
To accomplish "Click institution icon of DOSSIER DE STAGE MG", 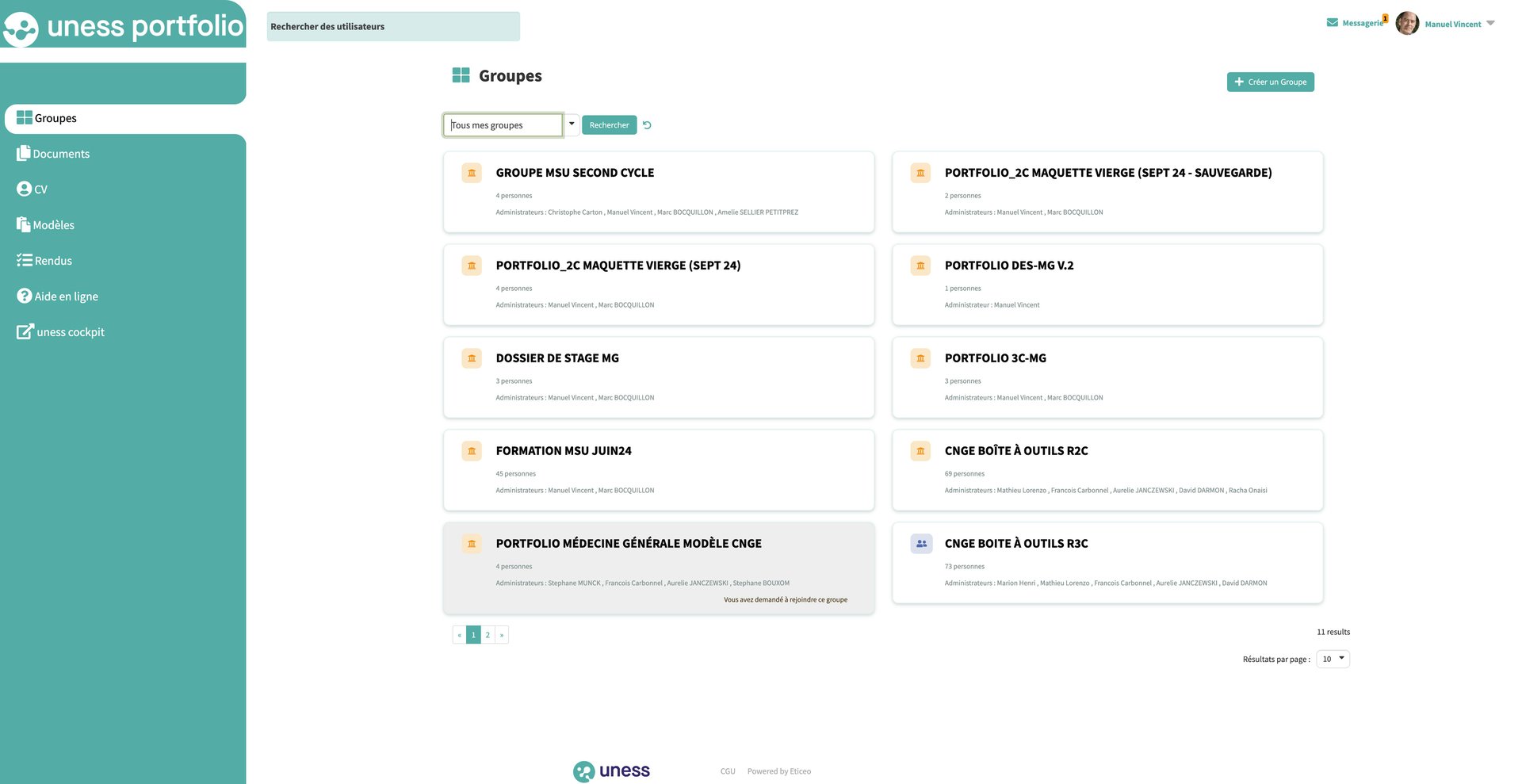I will 472,358.
